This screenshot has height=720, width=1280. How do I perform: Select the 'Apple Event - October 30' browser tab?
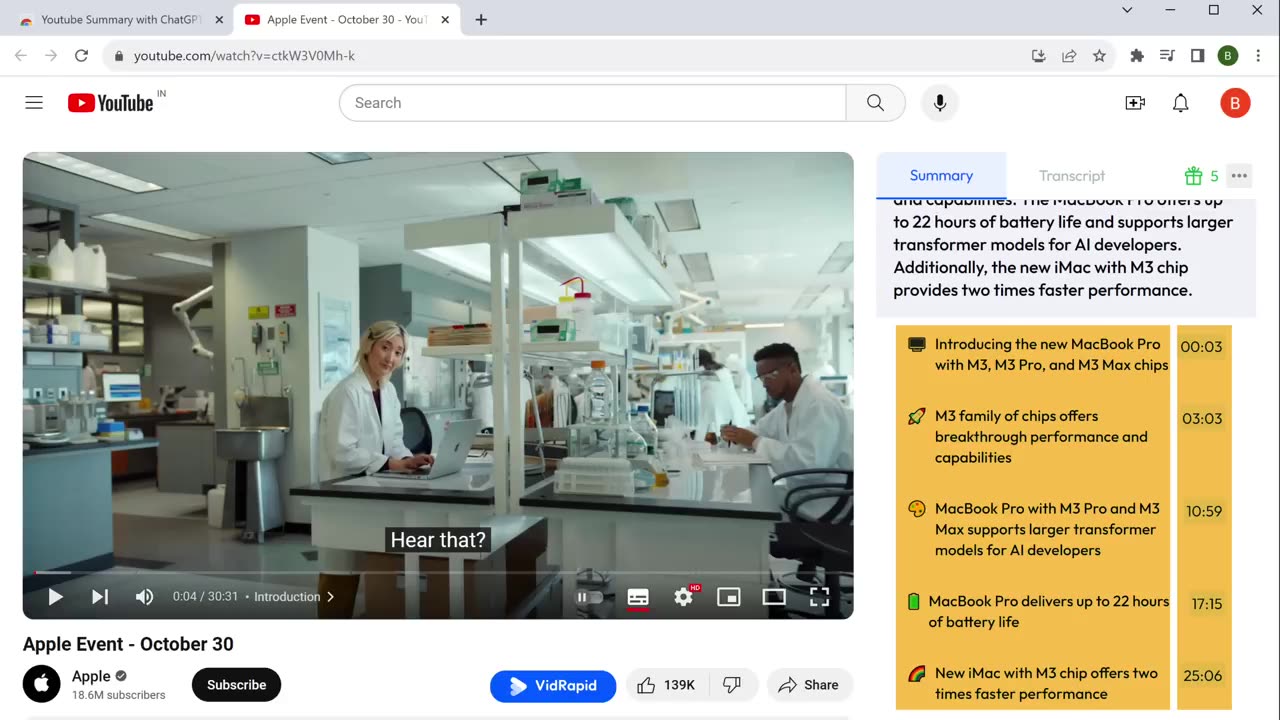(x=346, y=20)
